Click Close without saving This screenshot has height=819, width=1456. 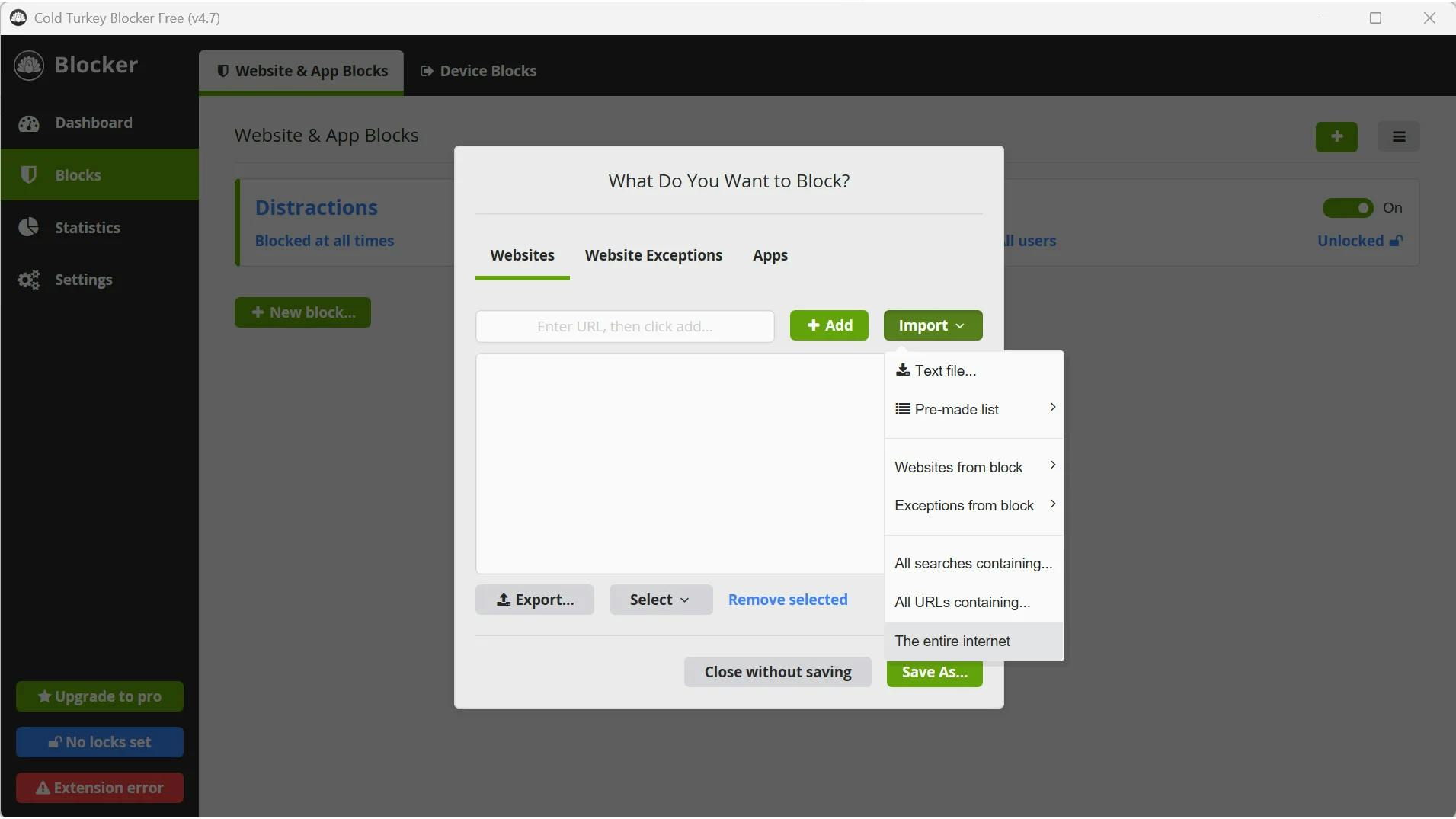pos(778,672)
